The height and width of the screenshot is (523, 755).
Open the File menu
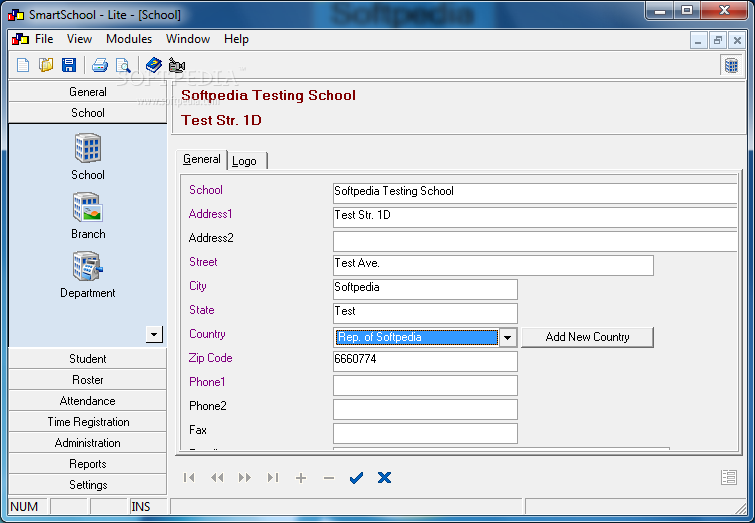(44, 39)
